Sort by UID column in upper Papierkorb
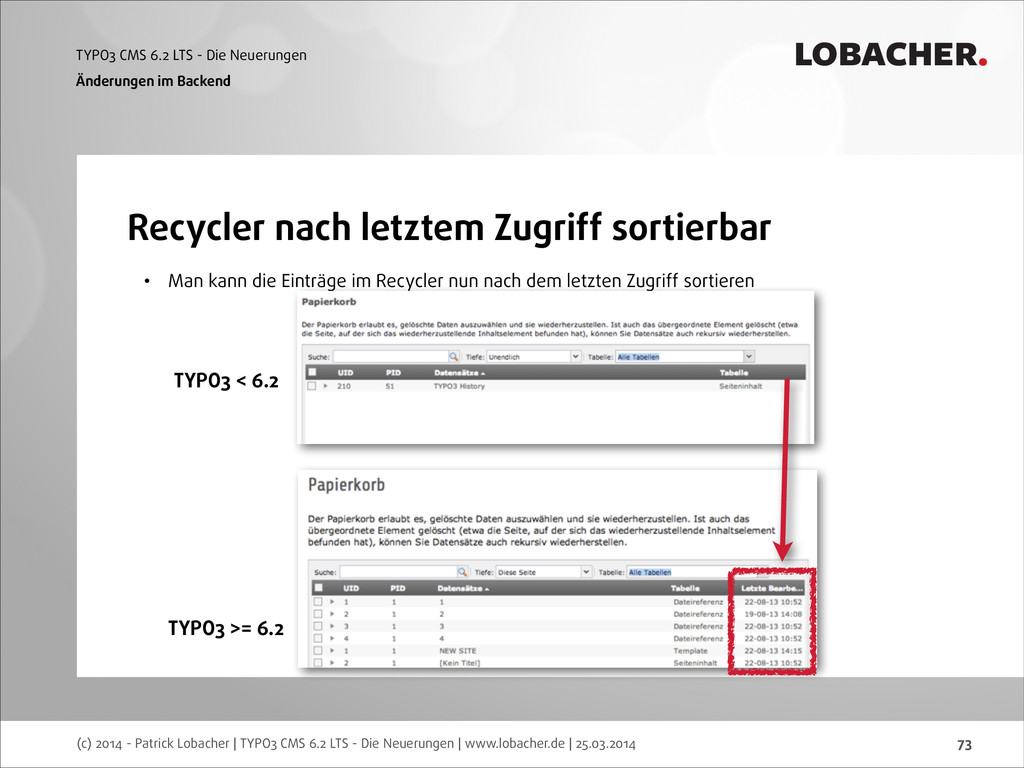Screen dimensions: 1024x768 click(345, 373)
